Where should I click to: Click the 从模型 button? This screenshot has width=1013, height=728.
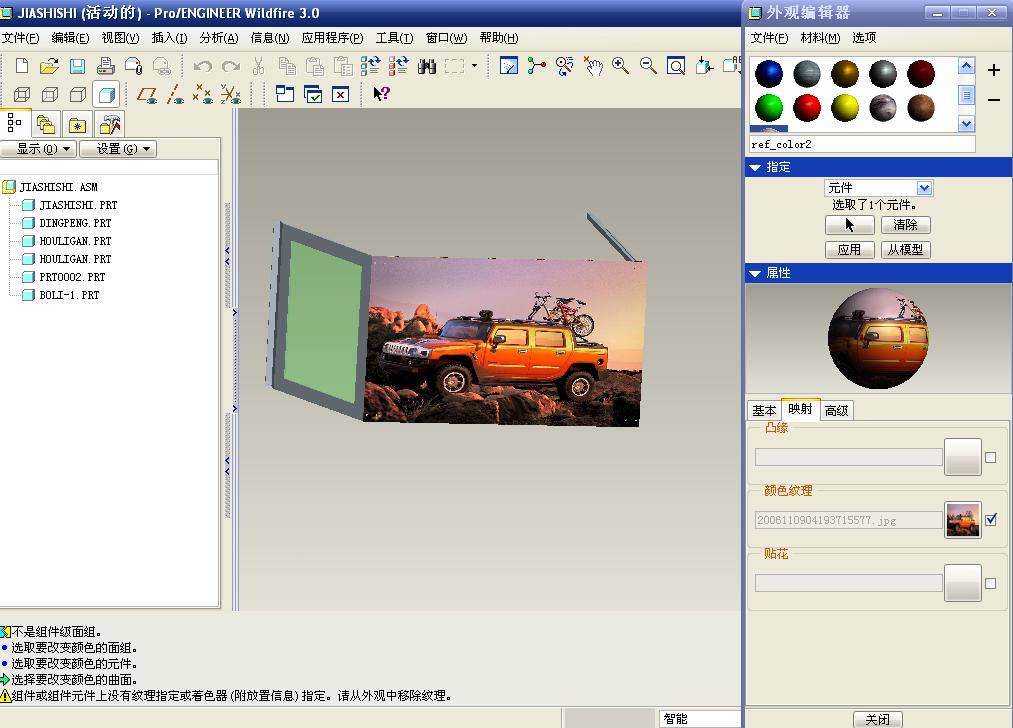pos(906,250)
